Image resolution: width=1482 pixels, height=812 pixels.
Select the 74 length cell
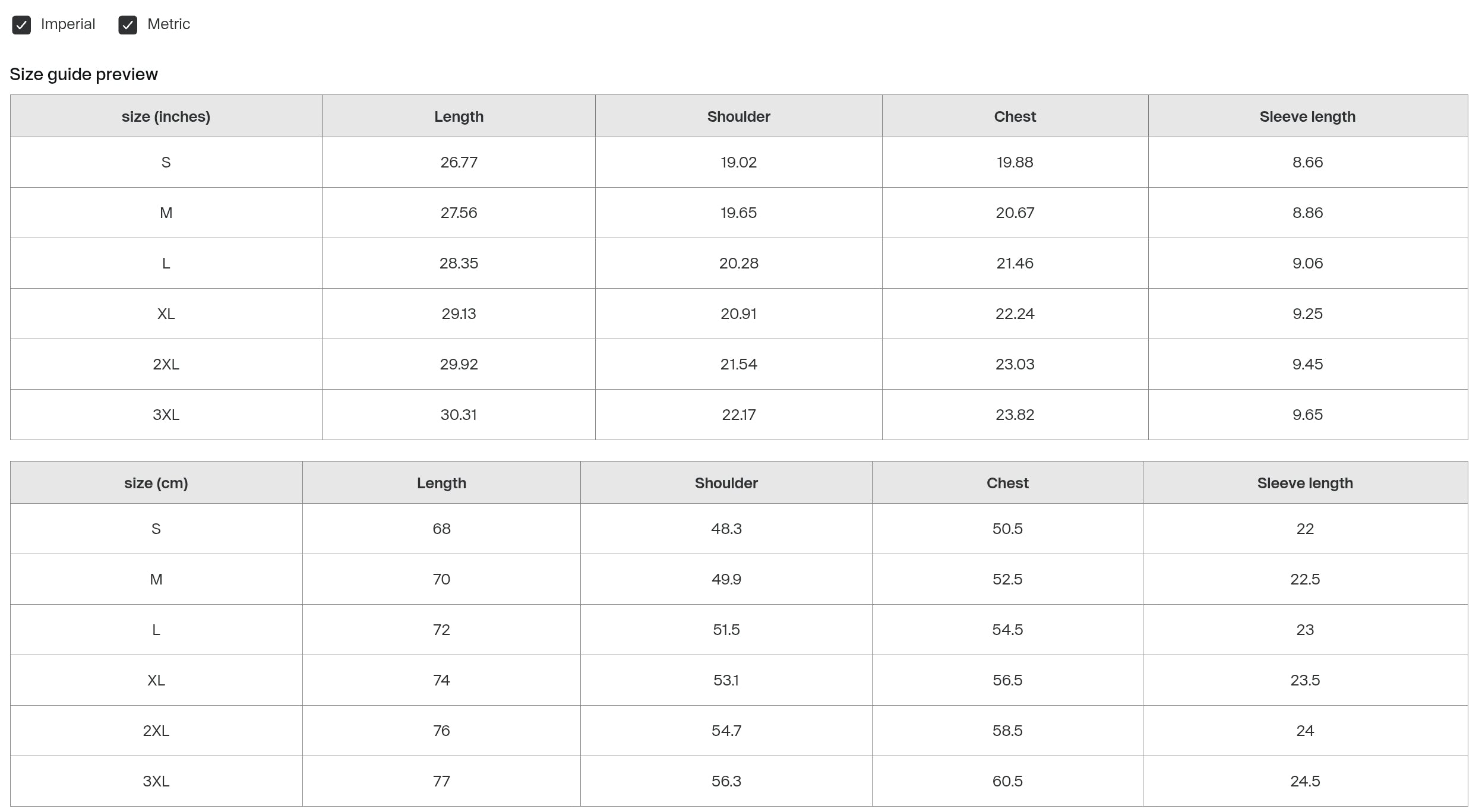[x=441, y=680]
